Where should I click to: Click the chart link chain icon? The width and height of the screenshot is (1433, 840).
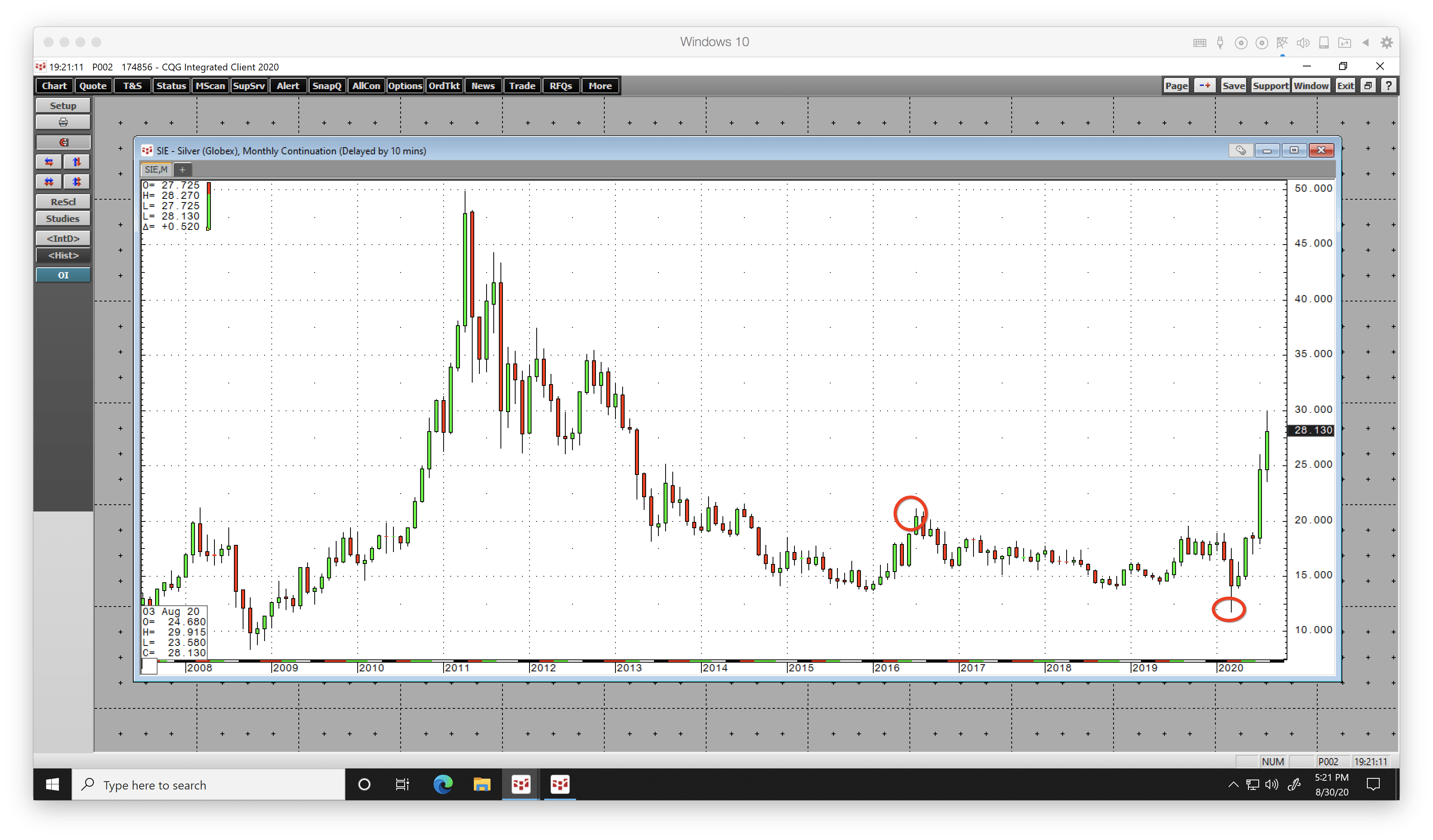tap(1240, 150)
